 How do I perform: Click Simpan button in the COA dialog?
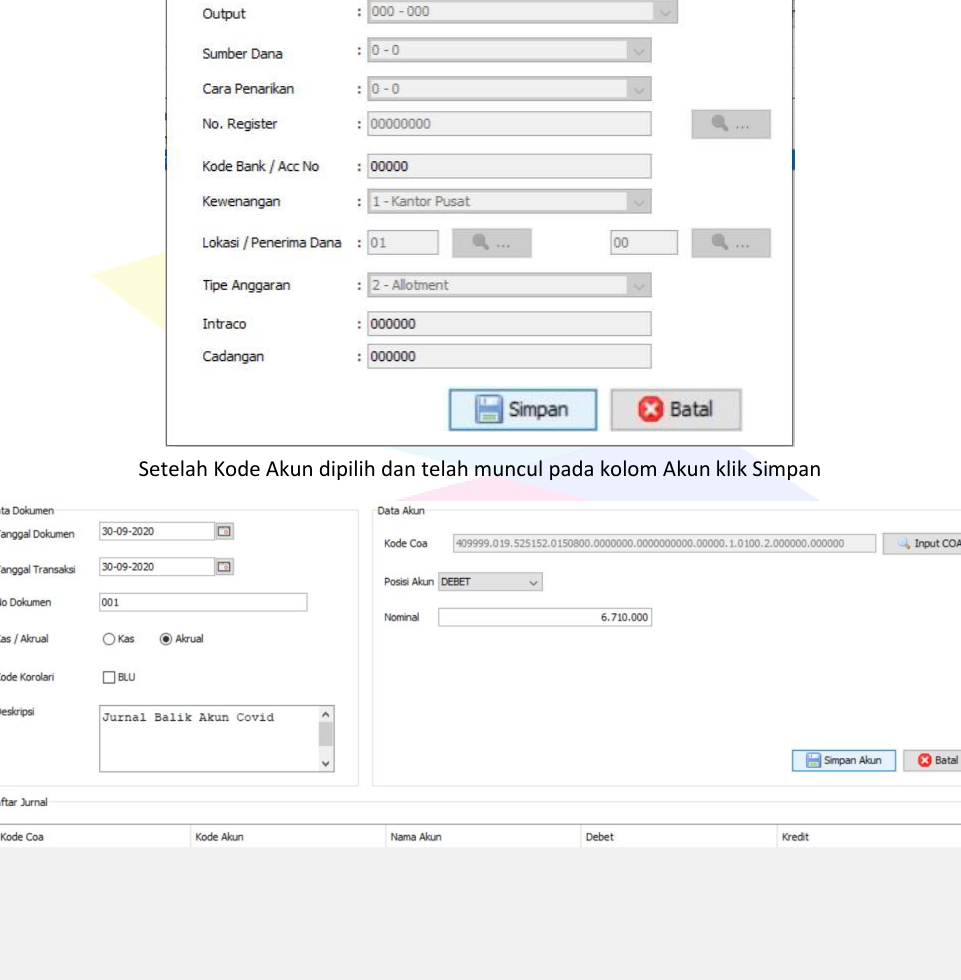coord(522,410)
